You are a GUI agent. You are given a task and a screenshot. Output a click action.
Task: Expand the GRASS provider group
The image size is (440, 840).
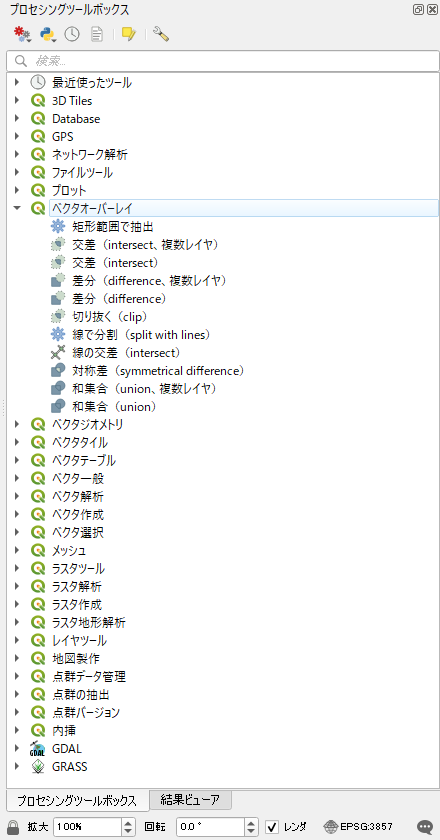[17, 766]
